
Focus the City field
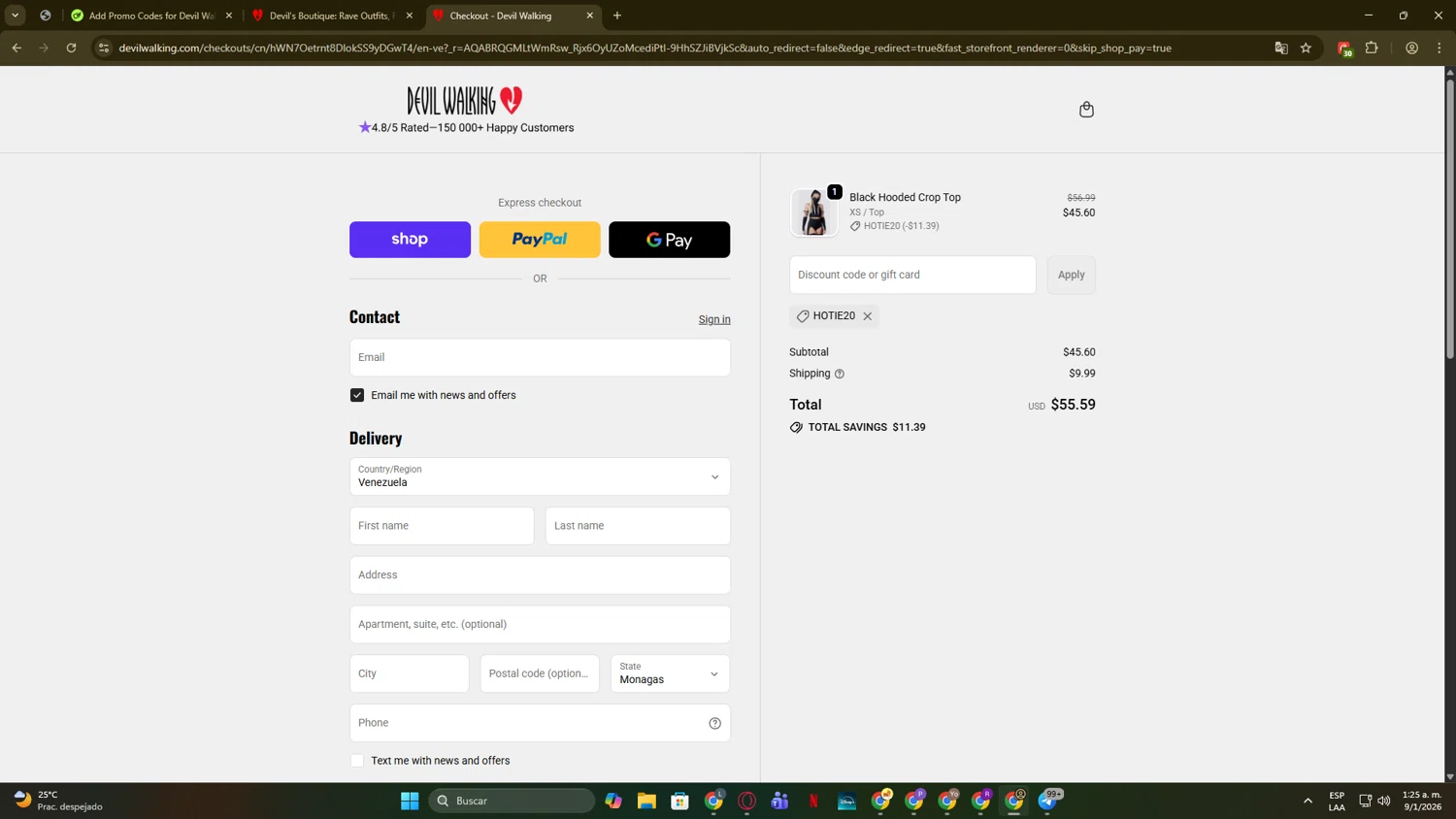[x=410, y=673]
